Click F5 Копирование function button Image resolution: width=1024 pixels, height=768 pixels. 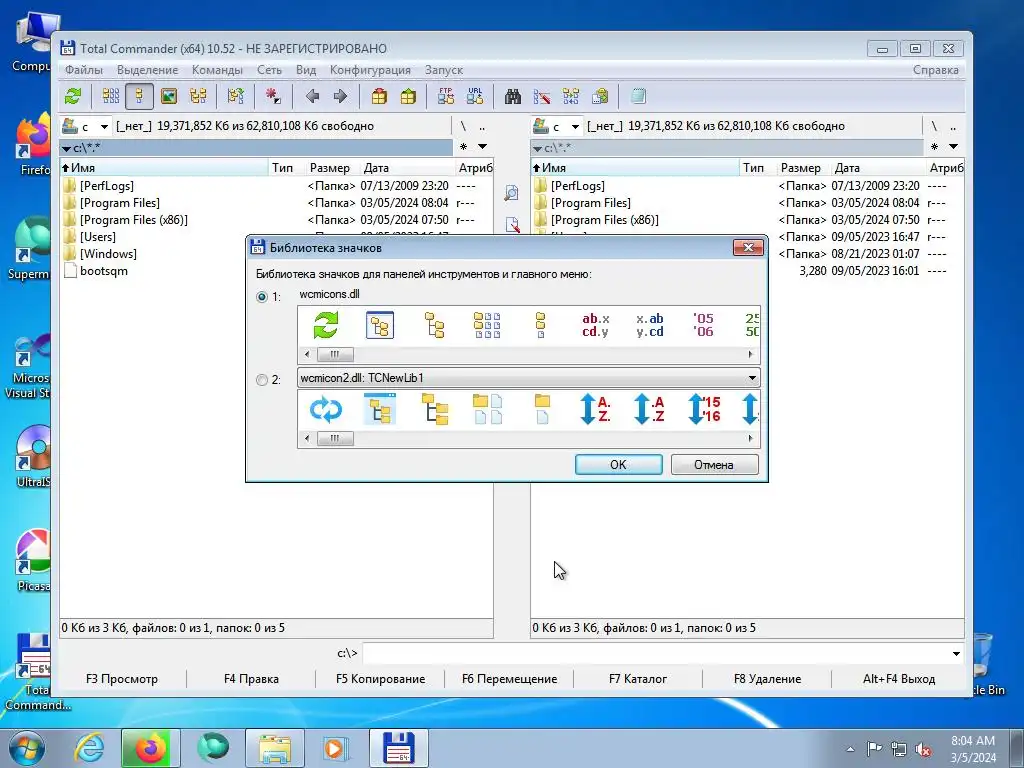[380, 679]
